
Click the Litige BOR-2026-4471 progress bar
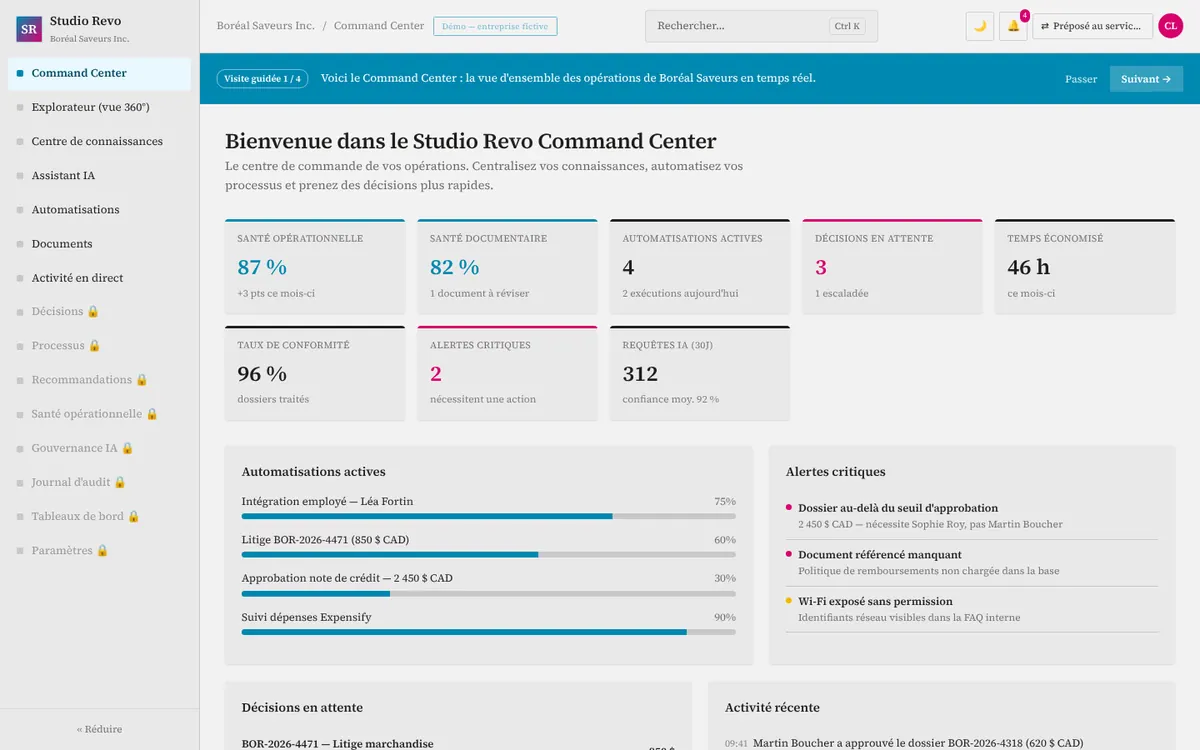[489, 554]
